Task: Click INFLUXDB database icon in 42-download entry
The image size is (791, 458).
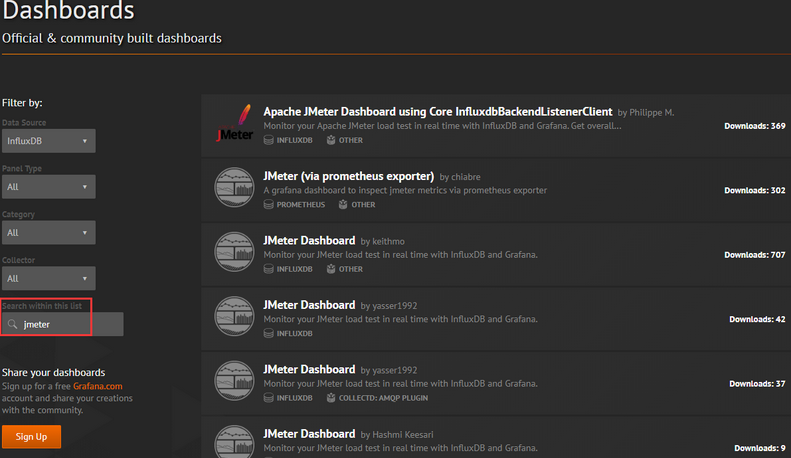Action: click(269, 333)
